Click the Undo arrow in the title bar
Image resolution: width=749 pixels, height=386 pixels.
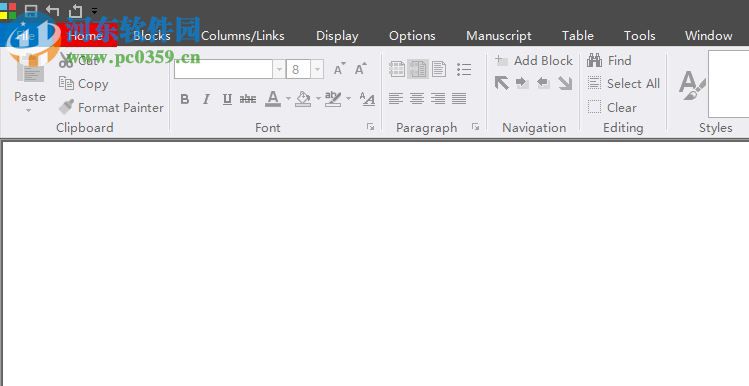[x=53, y=11]
